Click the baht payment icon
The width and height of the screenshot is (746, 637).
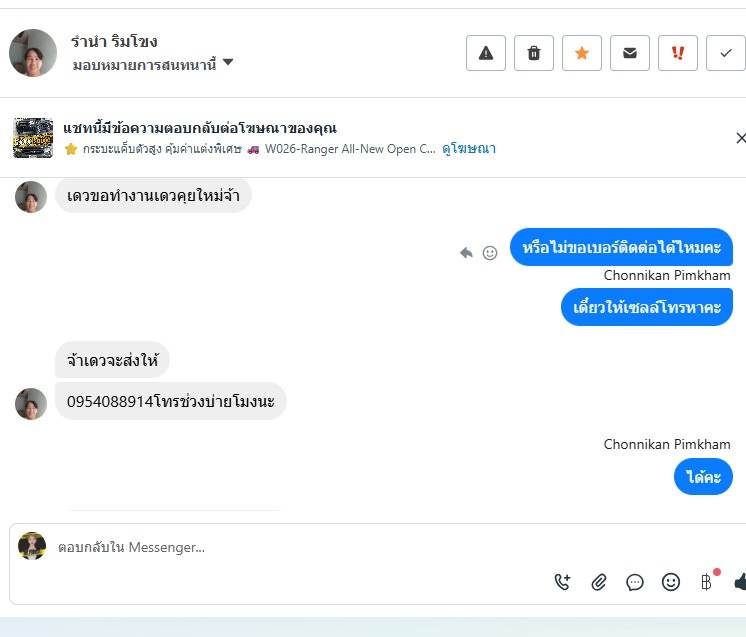pos(706,581)
